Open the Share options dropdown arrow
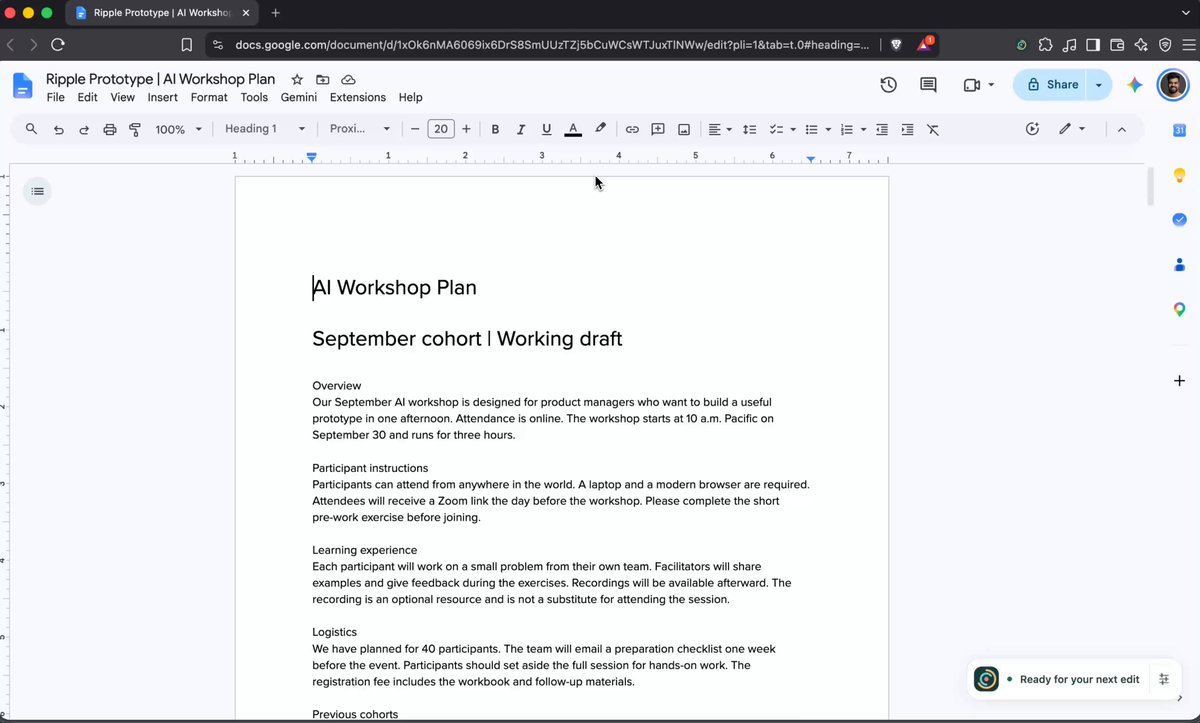The height and width of the screenshot is (723, 1200). pos(1099,85)
